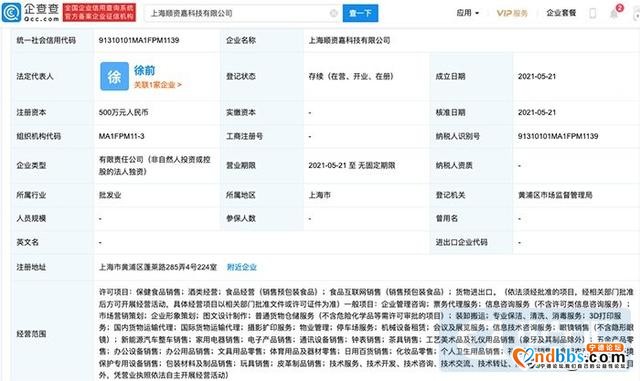Image resolution: width=640 pixels, height=381 pixels.
Task: Select organization code MA1FPM11-3
Action: (122, 136)
